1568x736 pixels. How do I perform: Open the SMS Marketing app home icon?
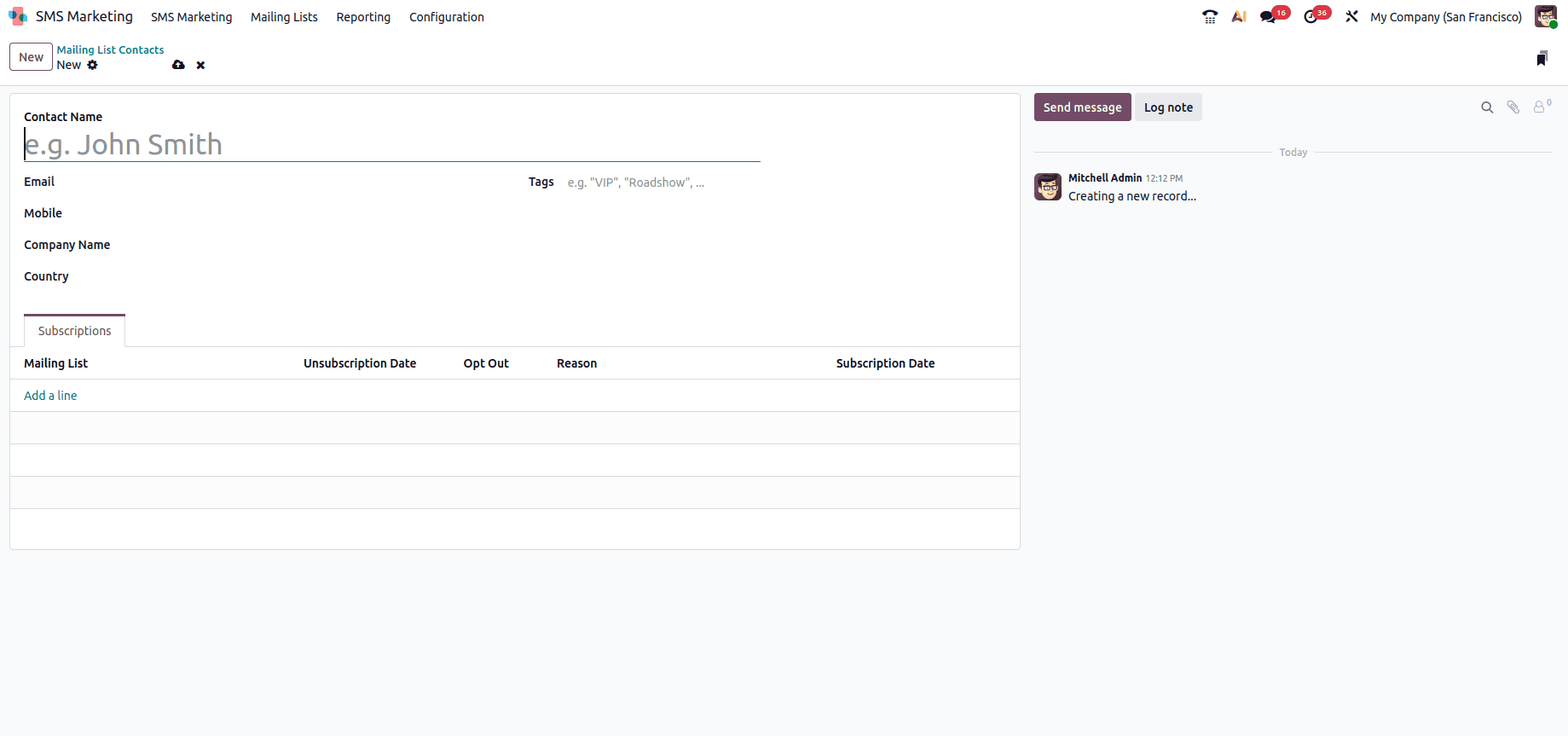tap(18, 16)
